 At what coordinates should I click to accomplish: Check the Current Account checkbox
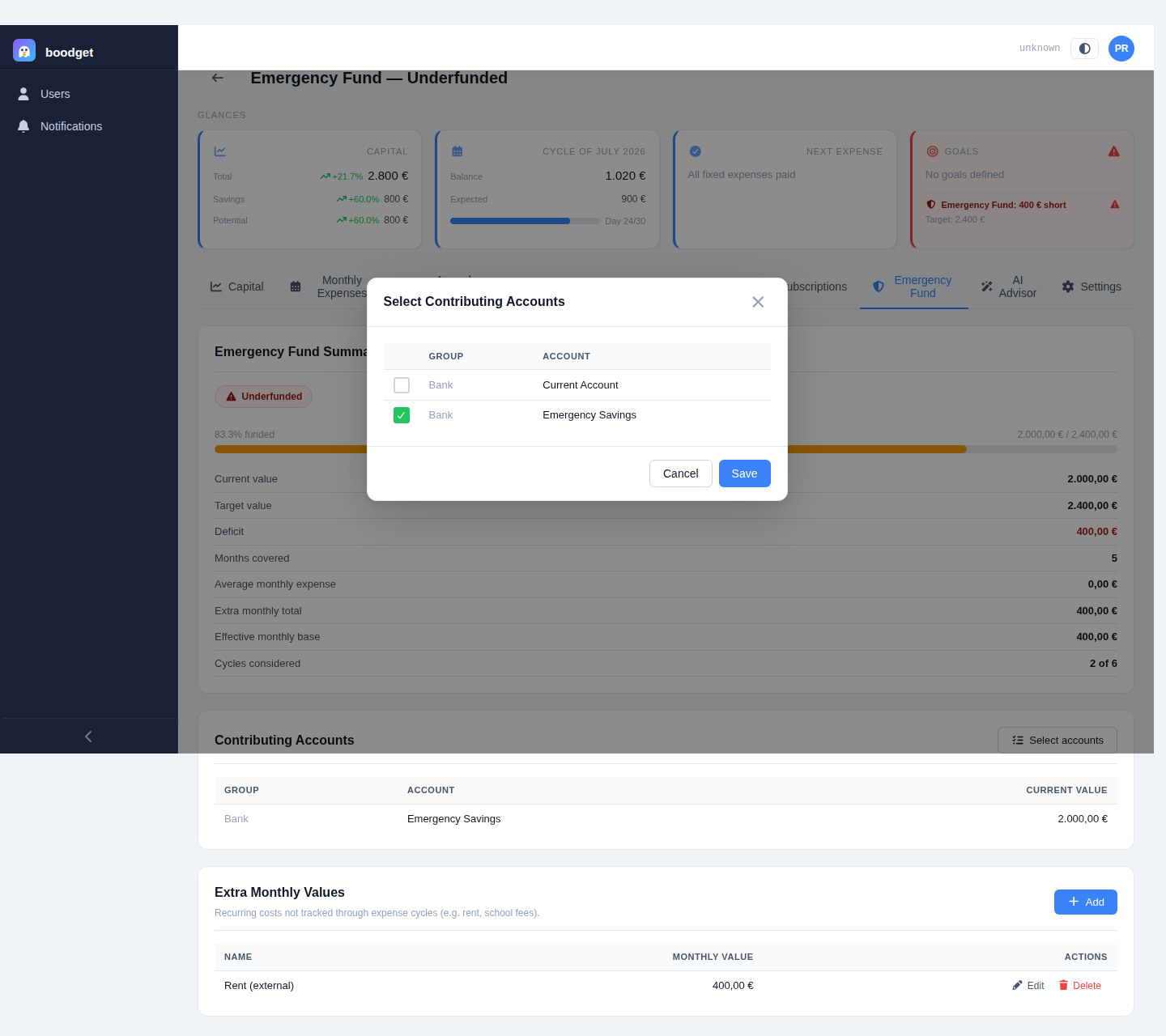click(x=402, y=385)
